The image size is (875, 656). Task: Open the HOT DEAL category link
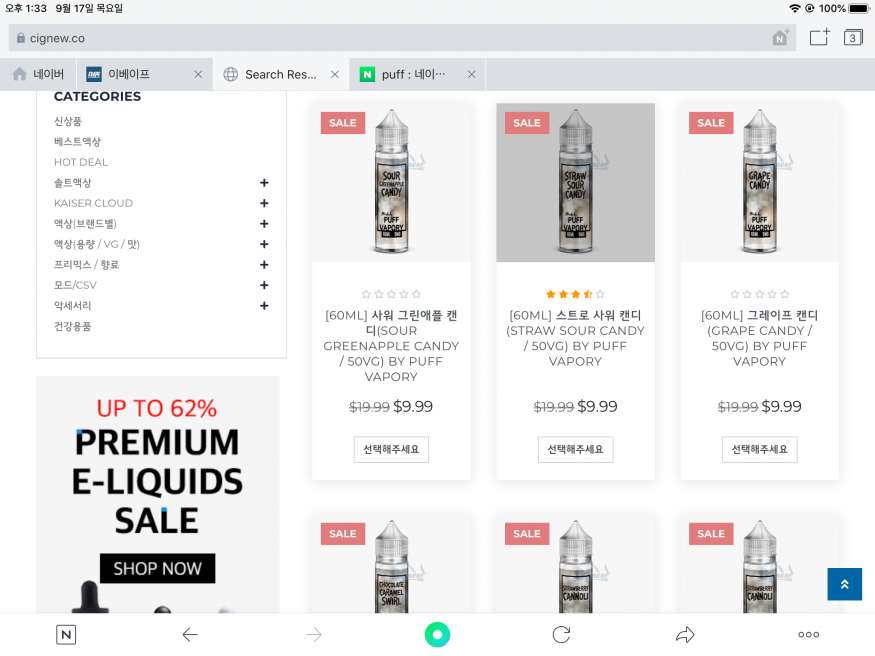[81, 162]
